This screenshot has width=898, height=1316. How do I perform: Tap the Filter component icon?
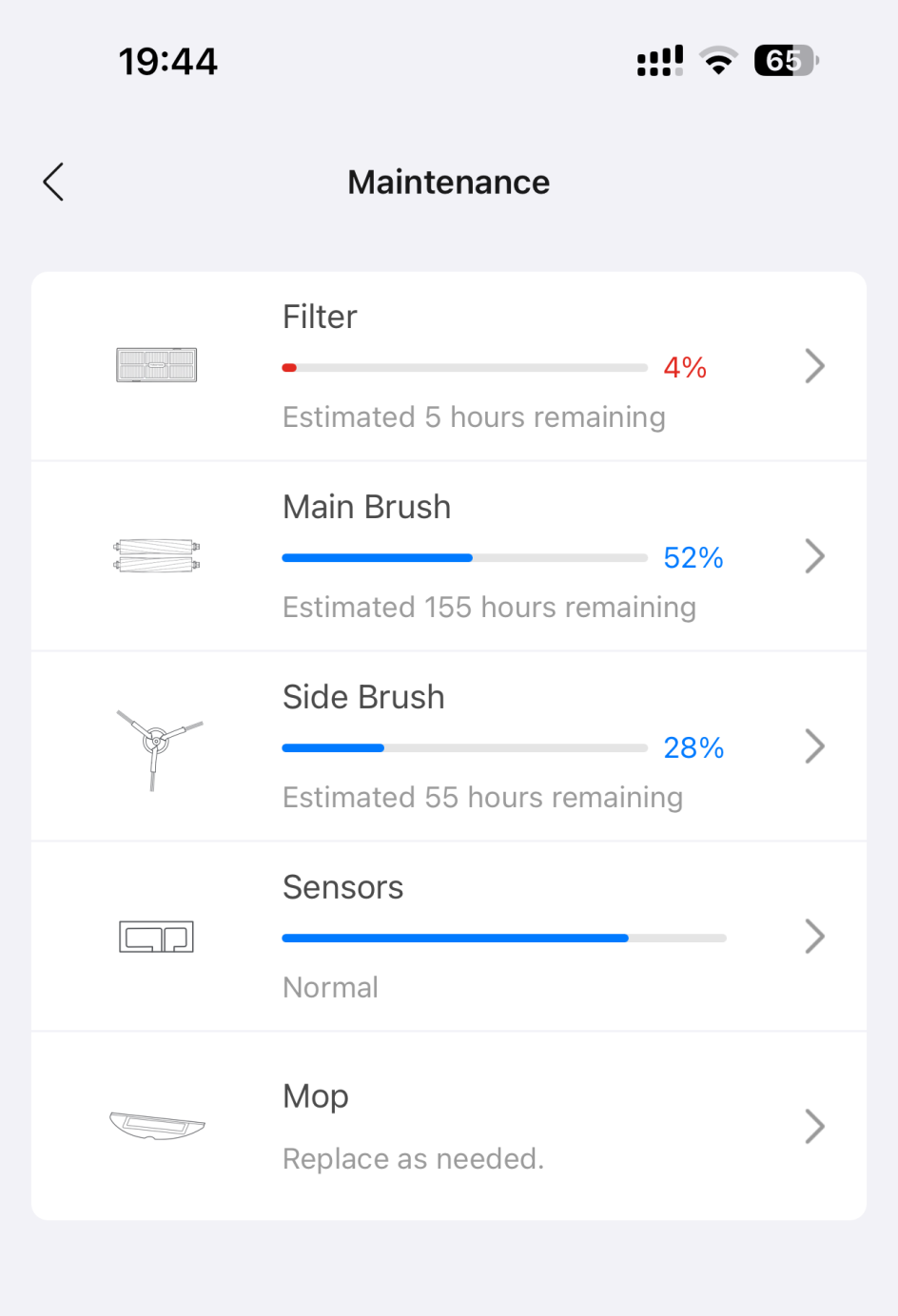click(156, 365)
